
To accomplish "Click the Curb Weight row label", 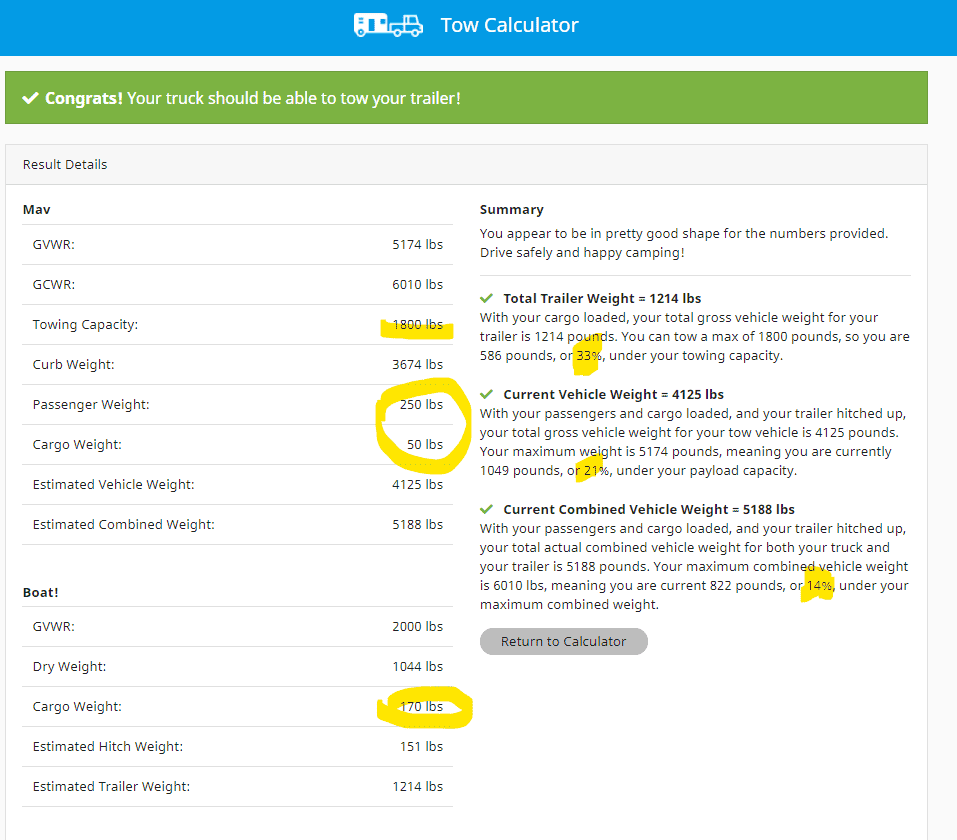I will 73,364.
